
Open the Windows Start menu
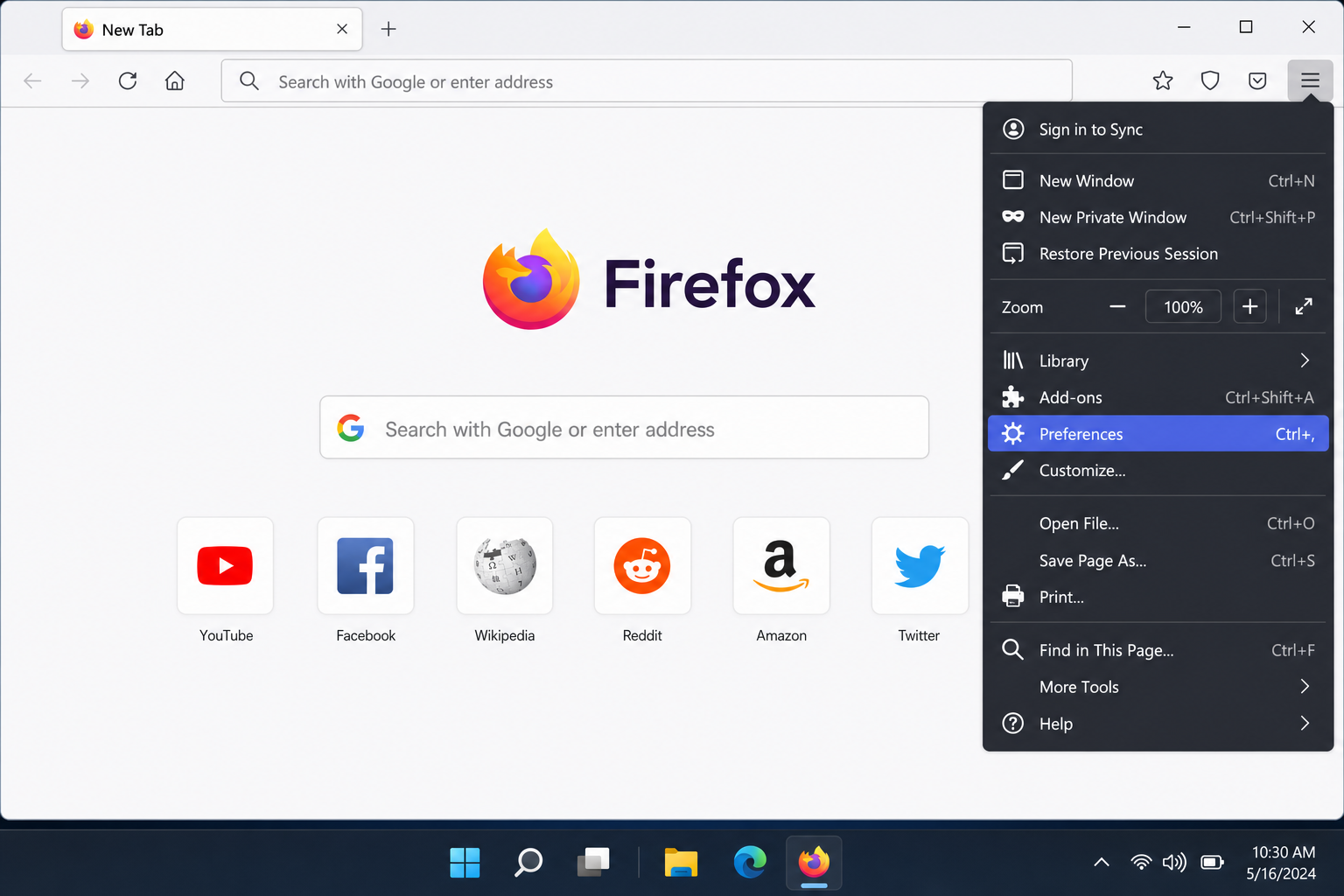point(465,863)
